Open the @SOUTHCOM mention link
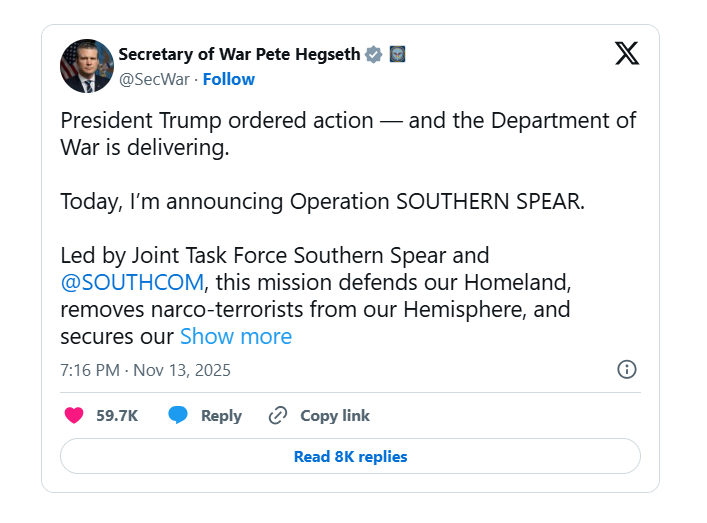Screen dimensions: 707x523 click(x=132, y=282)
